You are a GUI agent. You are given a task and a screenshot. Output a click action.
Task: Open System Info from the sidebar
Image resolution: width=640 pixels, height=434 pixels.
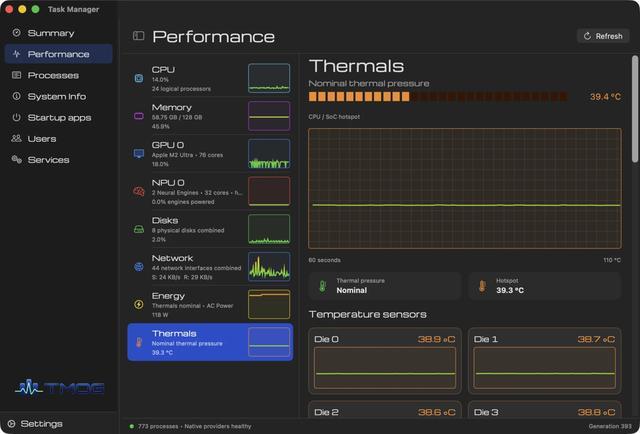tap(58, 97)
